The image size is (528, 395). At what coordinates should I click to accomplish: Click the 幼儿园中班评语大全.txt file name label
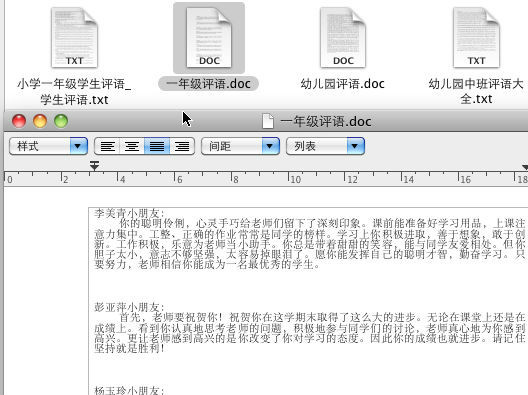coord(476,91)
